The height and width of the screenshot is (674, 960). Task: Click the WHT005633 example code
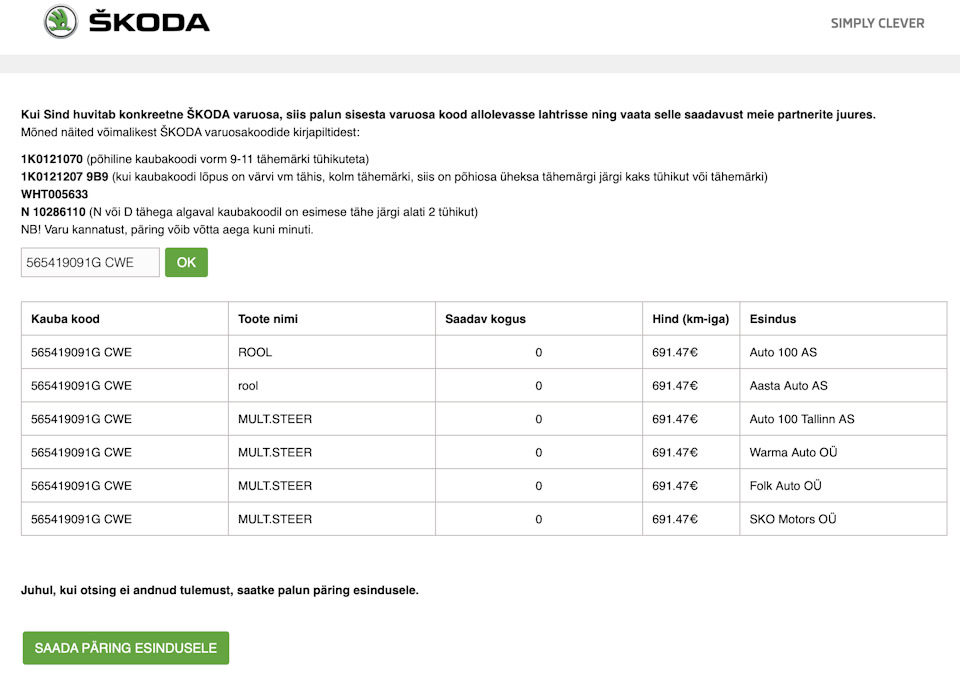point(51,194)
